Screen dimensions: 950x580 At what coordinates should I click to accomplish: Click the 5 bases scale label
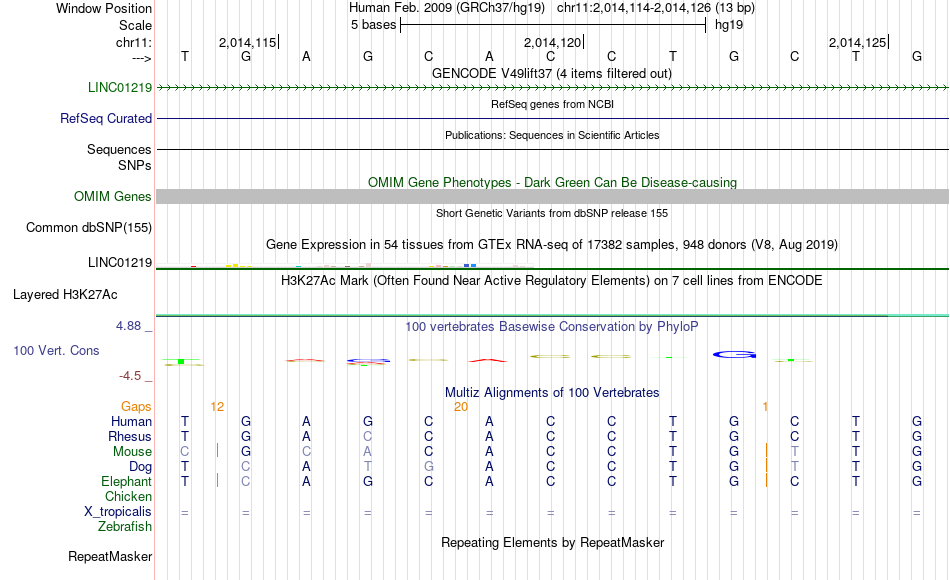coord(373,25)
